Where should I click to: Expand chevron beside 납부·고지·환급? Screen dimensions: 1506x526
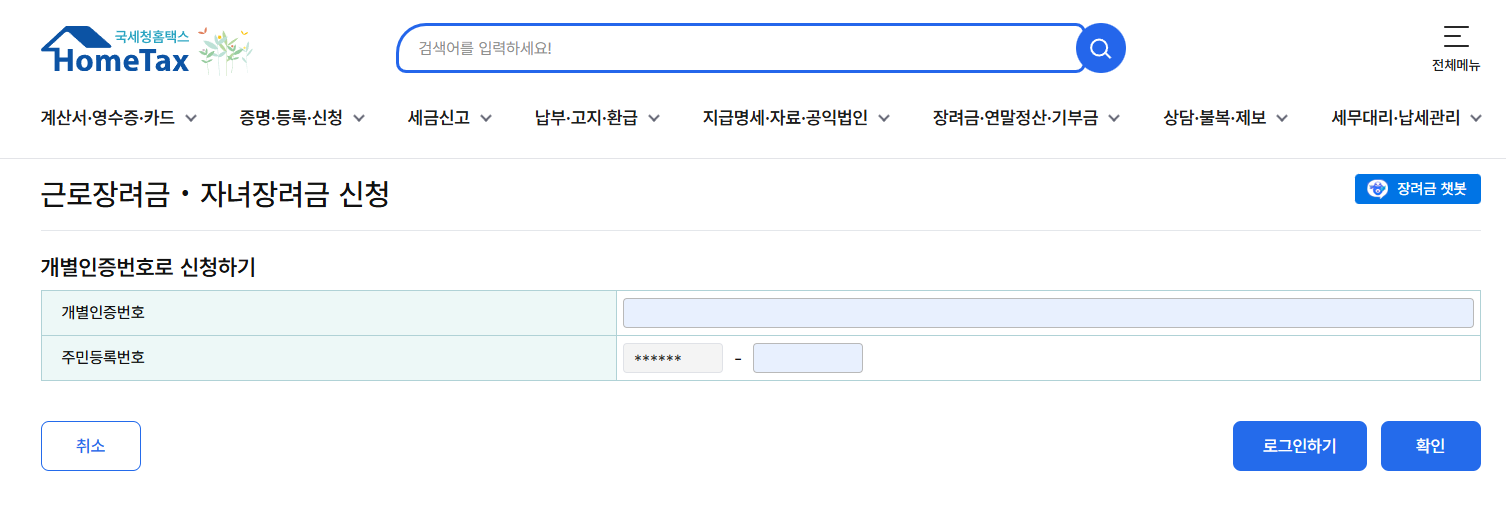(654, 118)
